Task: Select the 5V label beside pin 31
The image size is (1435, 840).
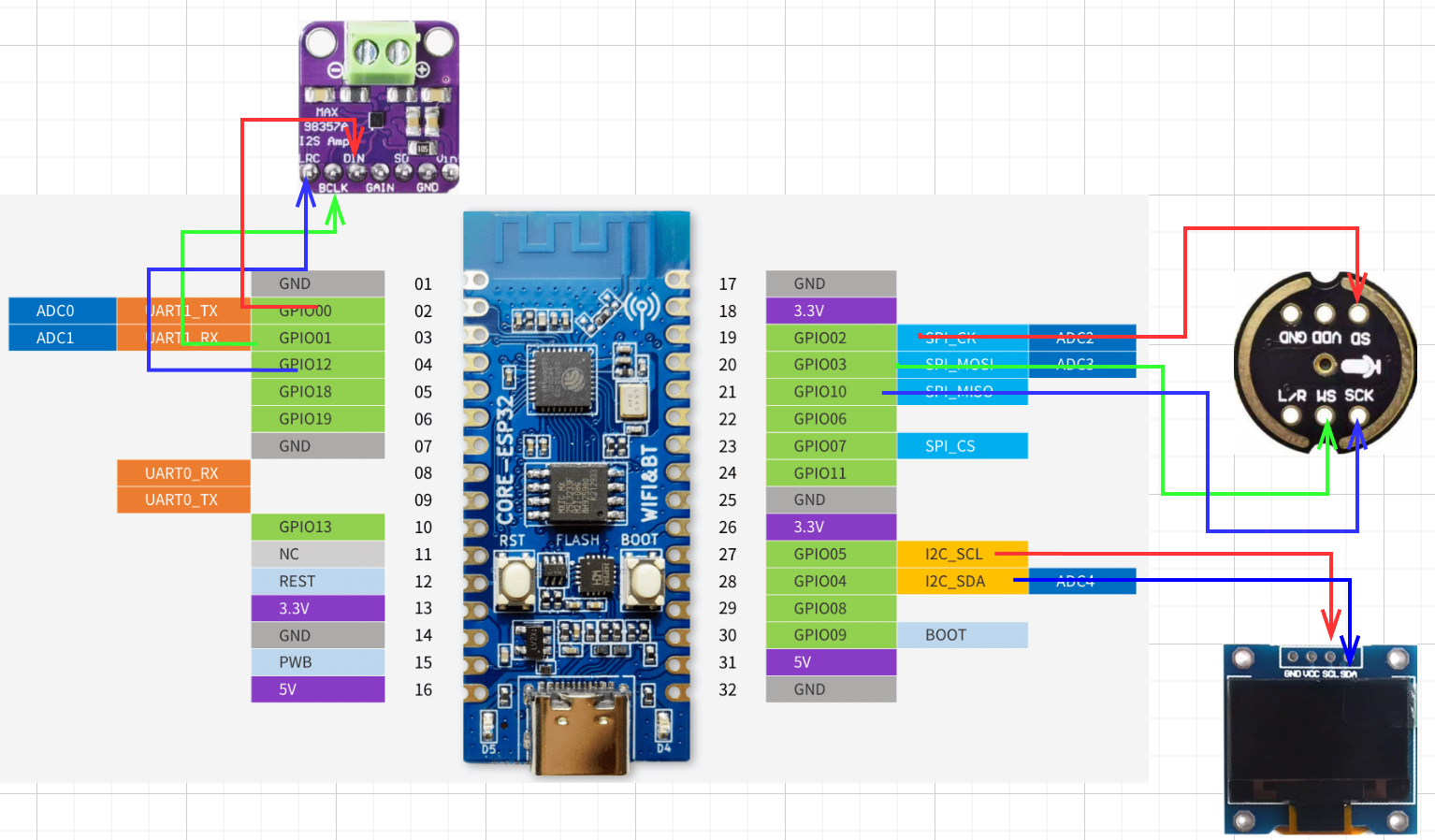Action: (x=831, y=662)
